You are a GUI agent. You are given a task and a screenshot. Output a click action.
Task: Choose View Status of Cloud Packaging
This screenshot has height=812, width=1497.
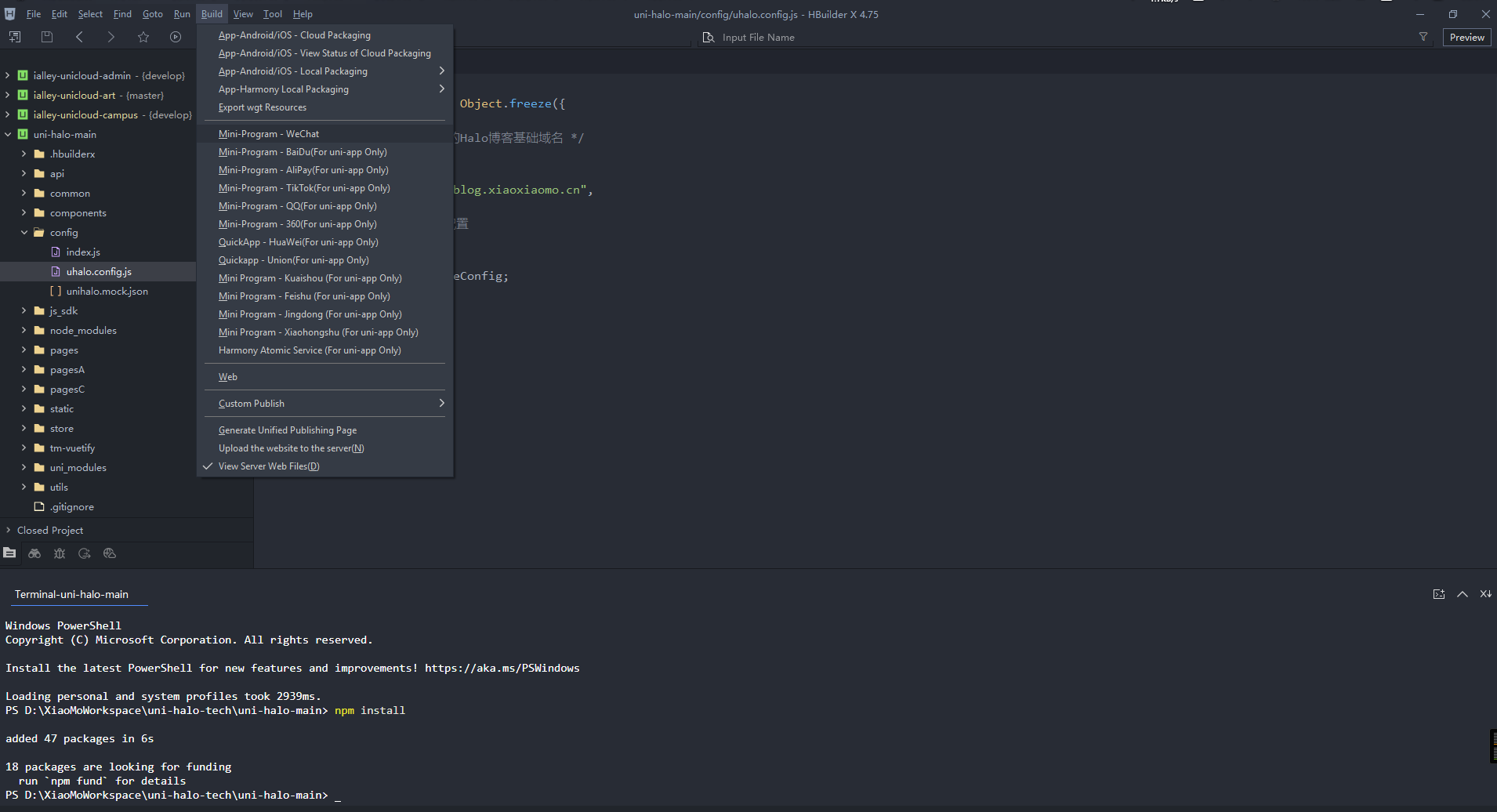pyautogui.click(x=325, y=53)
